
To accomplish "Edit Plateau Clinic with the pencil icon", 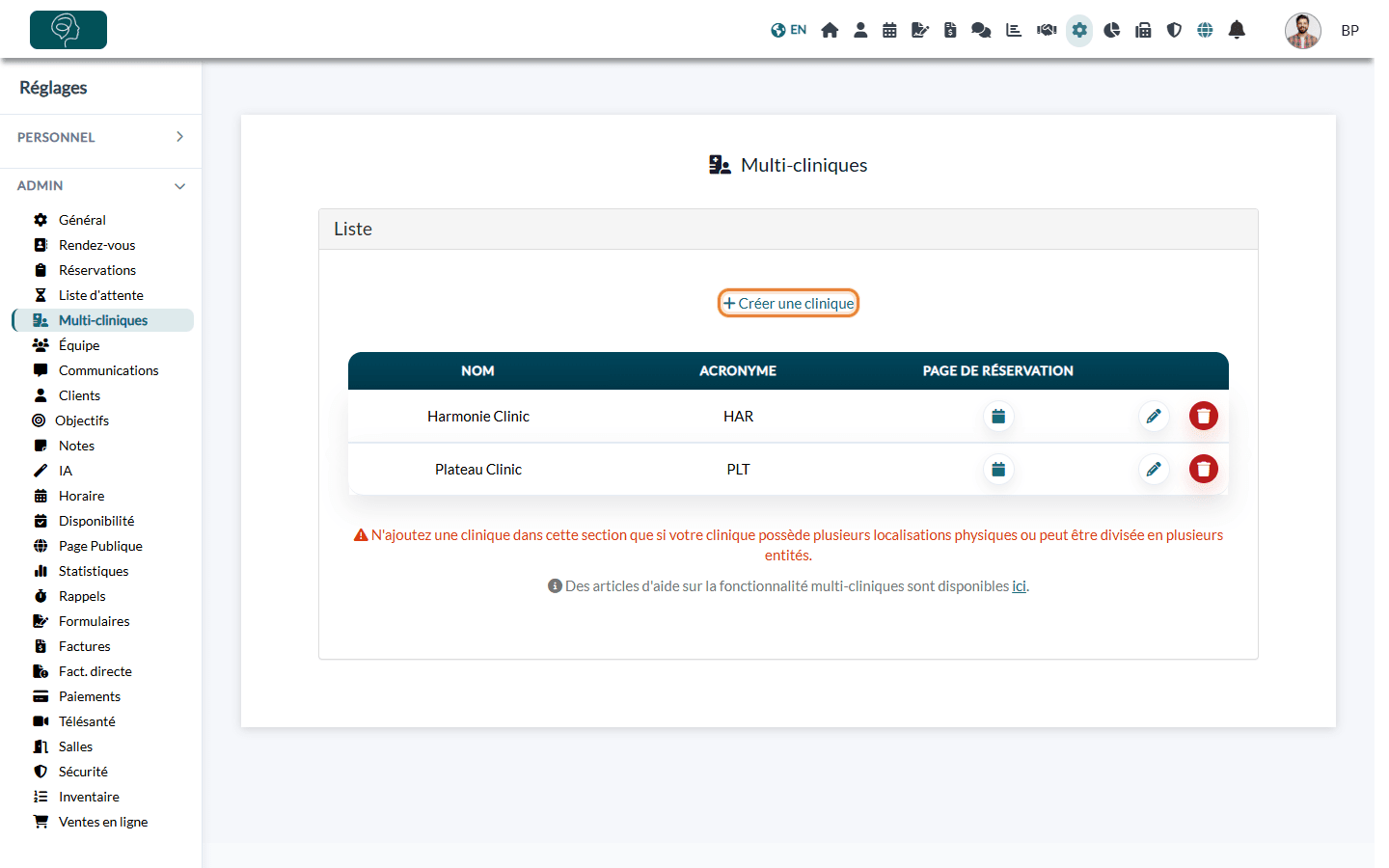I will click(x=1154, y=470).
